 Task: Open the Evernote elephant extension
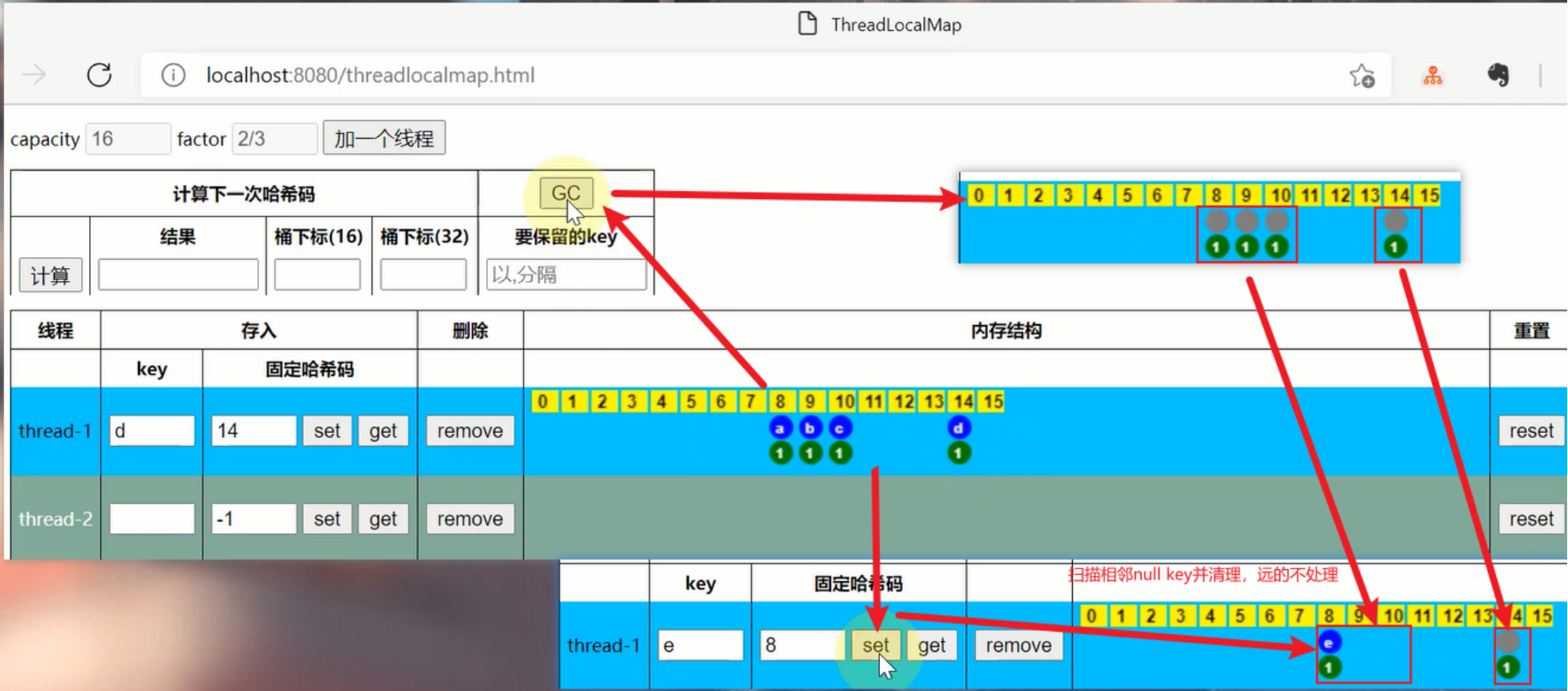tap(1498, 75)
